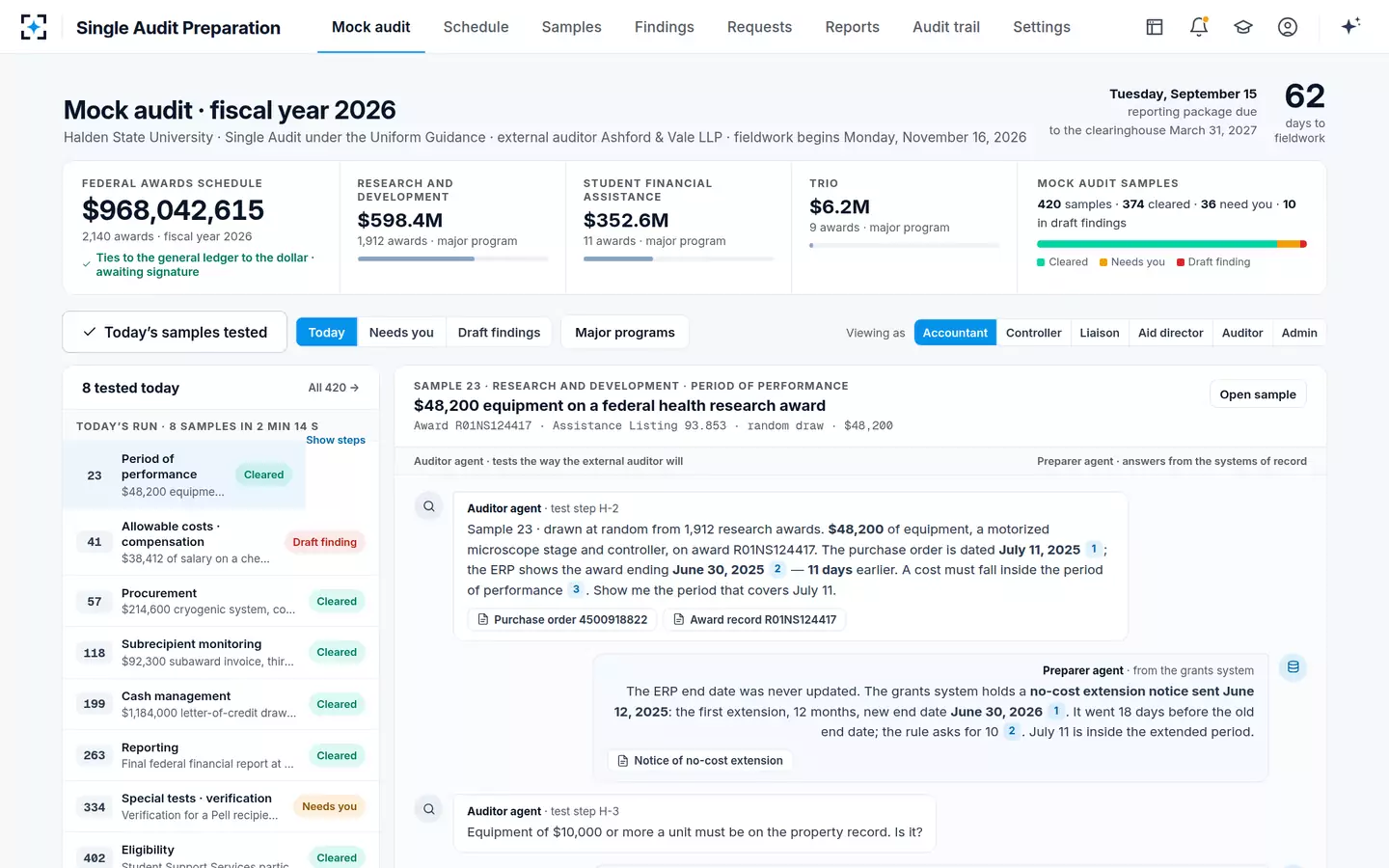Screen dimensions: 1389x868
Task: Open Award record R01NS124417 attachment
Action: pyautogui.click(x=754, y=619)
